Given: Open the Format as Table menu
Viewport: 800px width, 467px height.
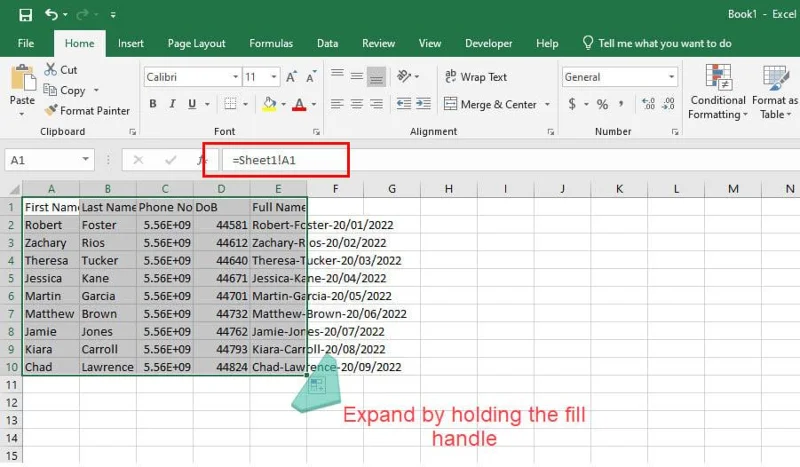Looking at the screenshot, I should point(774,92).
